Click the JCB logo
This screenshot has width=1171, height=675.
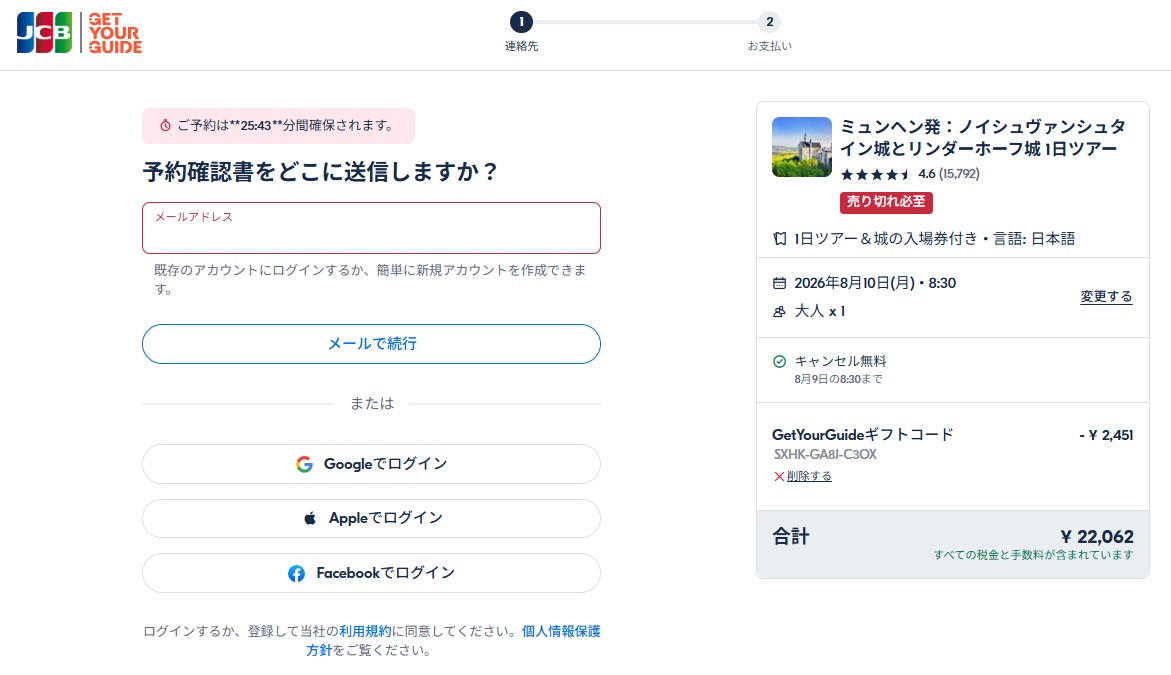[44, 33]
